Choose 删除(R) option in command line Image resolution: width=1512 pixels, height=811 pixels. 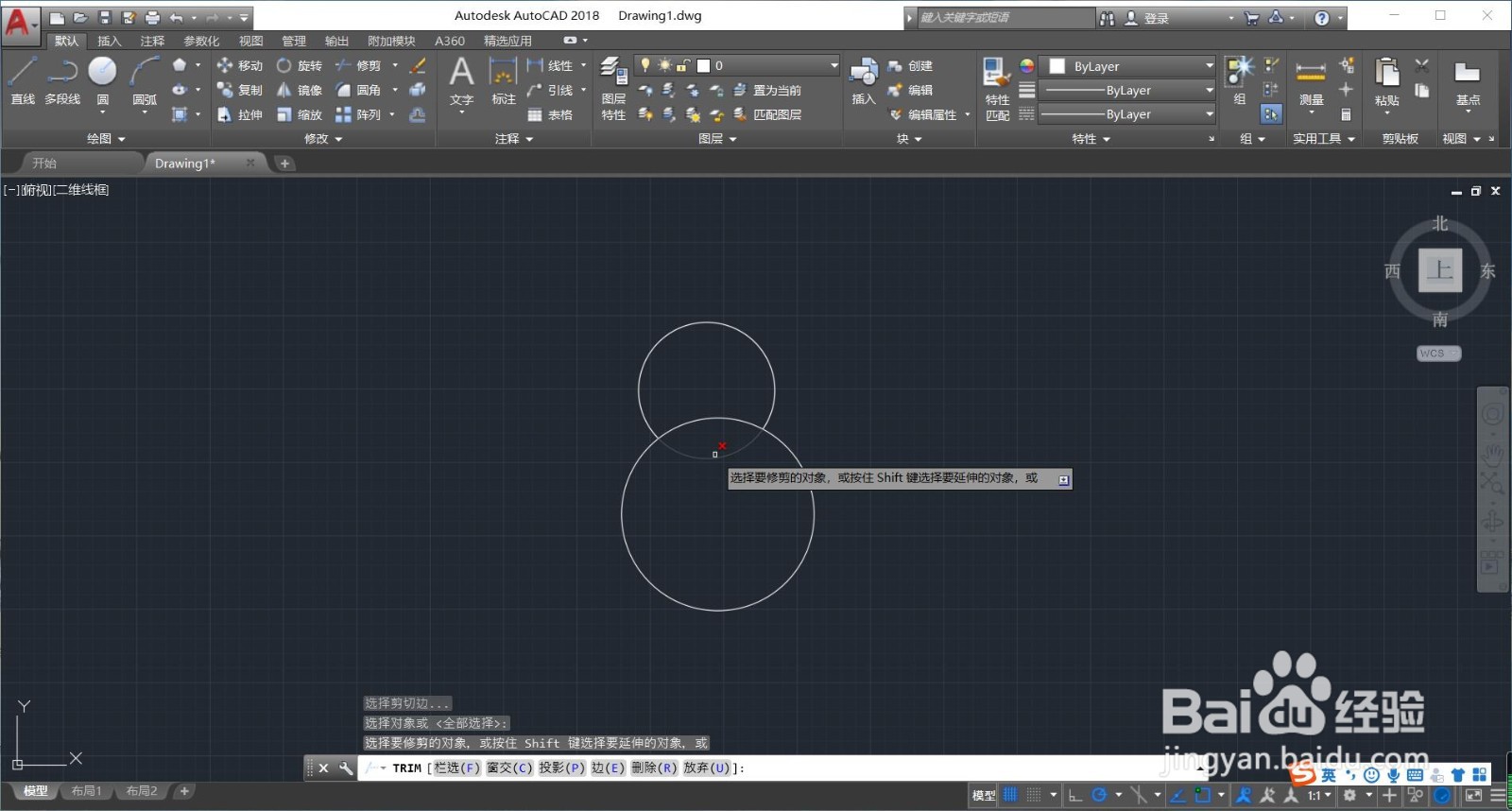click(655, 768)
